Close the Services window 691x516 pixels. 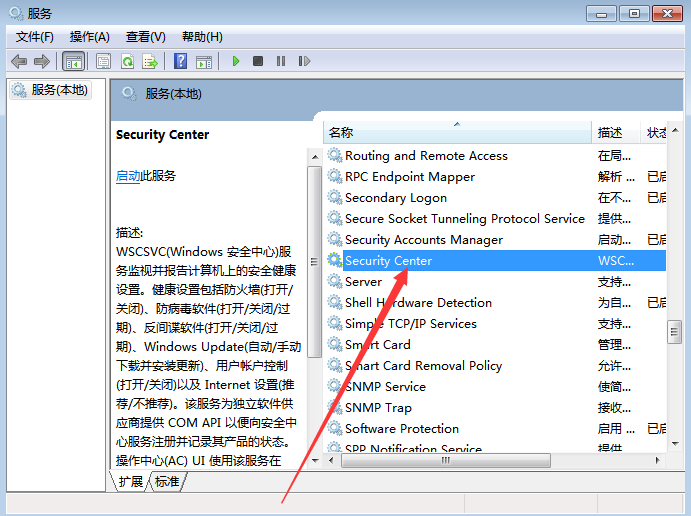coord(667,14)
